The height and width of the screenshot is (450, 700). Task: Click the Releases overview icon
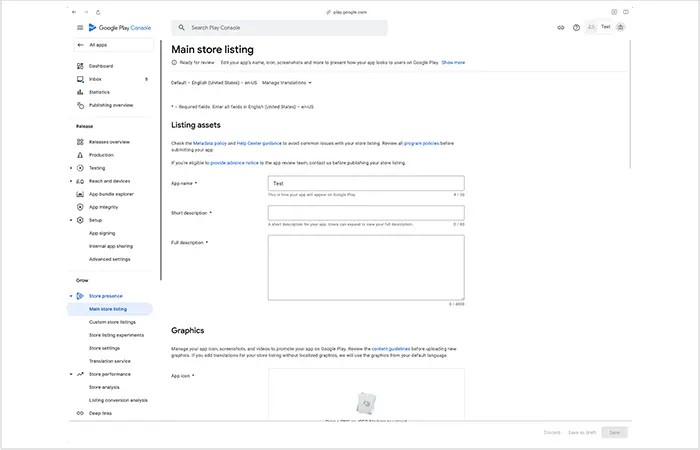(80, 142)
